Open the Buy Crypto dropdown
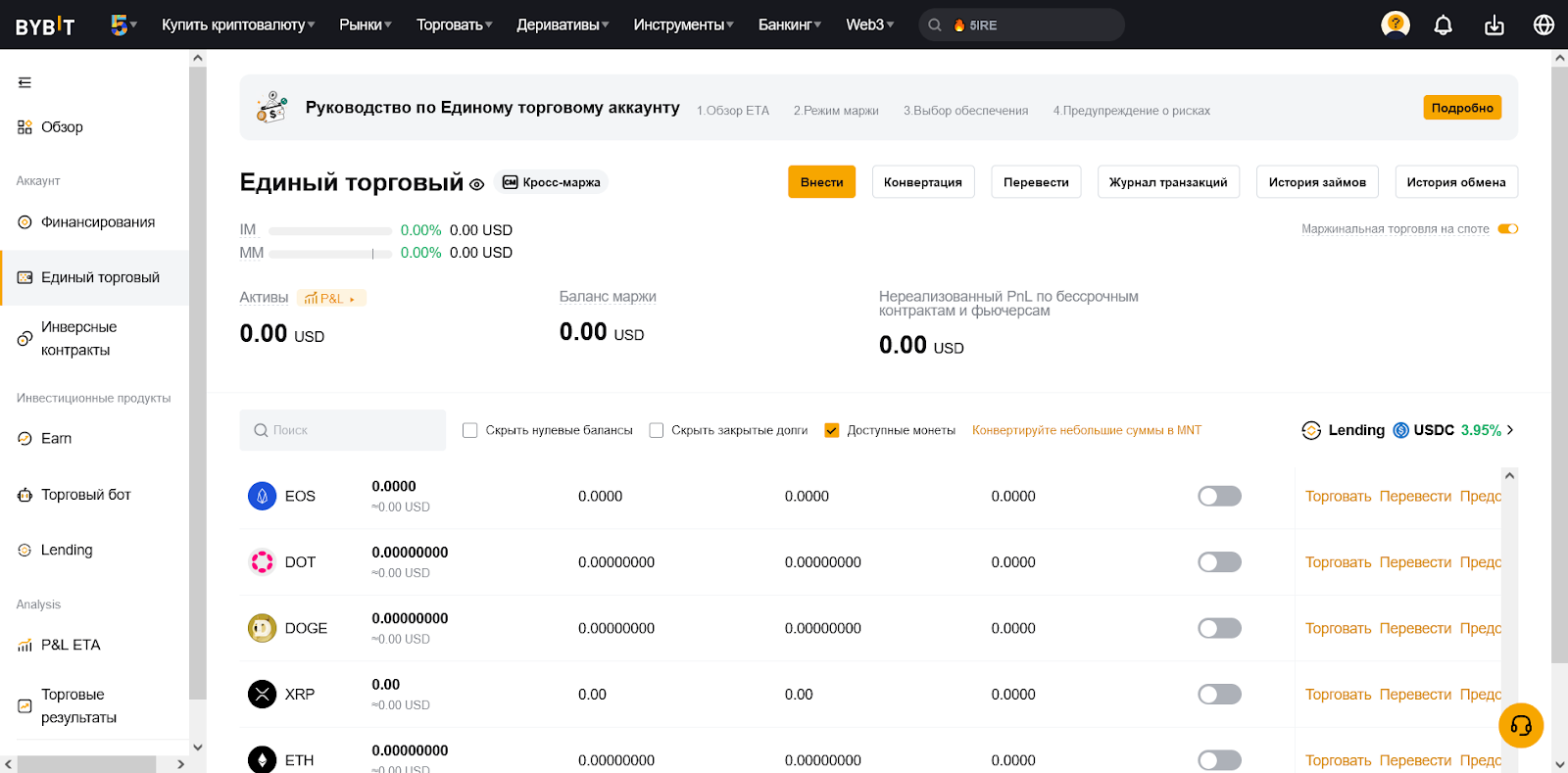The width and height of the screenshot is (1568, 773). pos(238,25)
